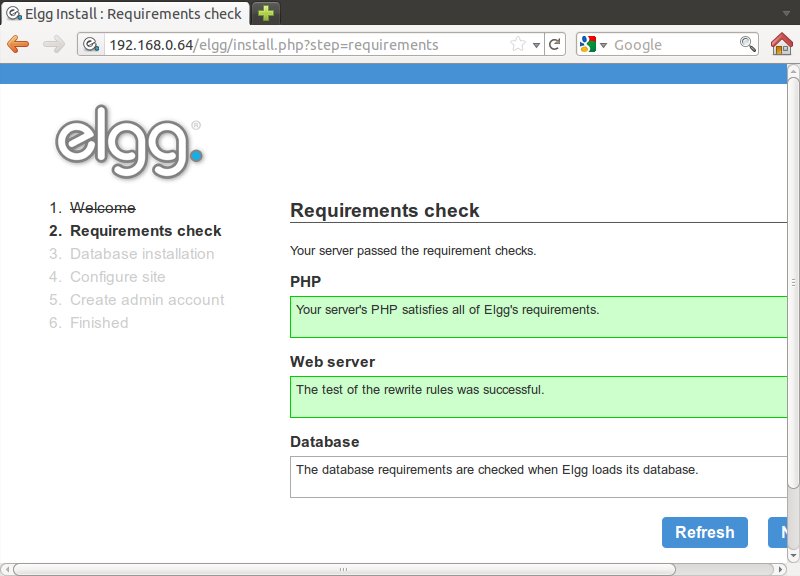Click the Welcome step
Image resolution: width=800 pixels, height=576 pixels.
tap(103, 208)
